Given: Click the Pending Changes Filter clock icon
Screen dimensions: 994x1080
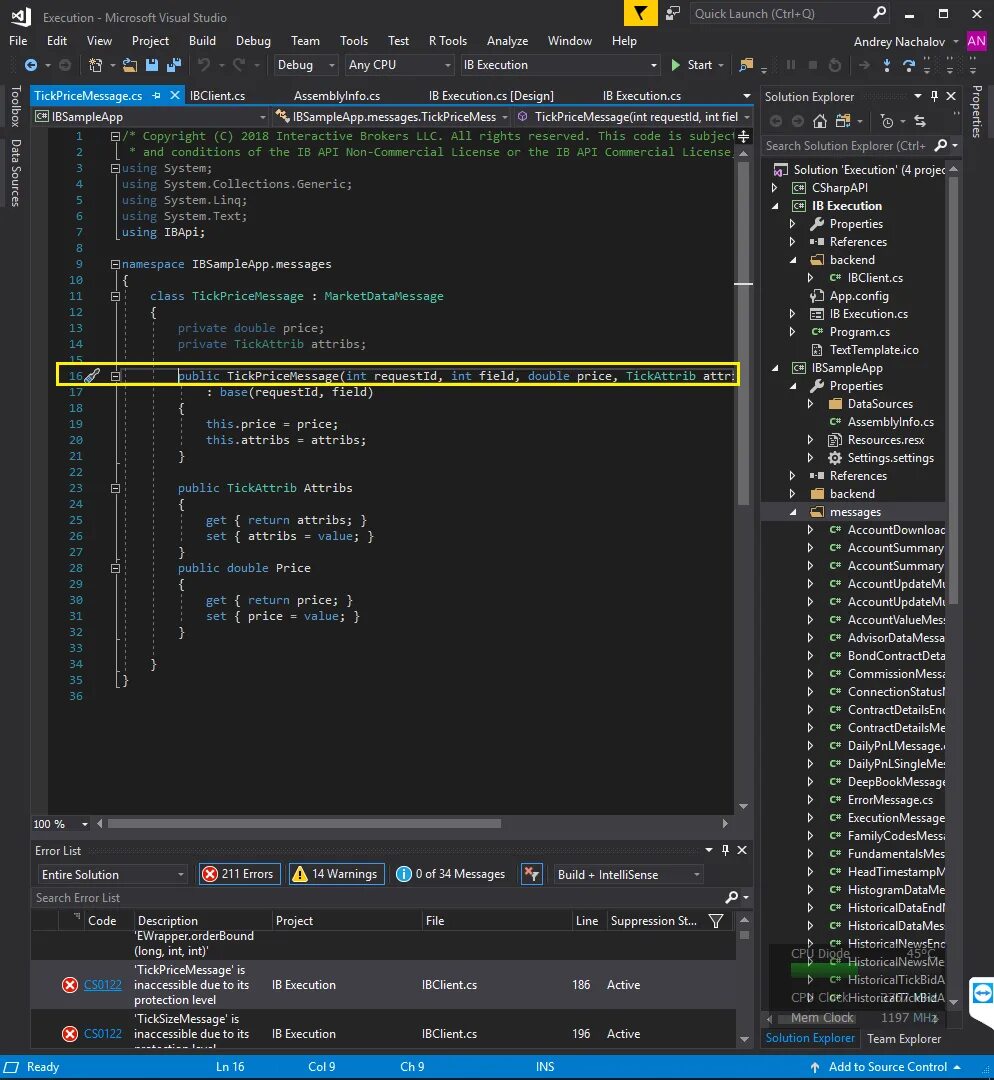Looking at the screenshot, I should pyautogui.click(x=887, y=121).
